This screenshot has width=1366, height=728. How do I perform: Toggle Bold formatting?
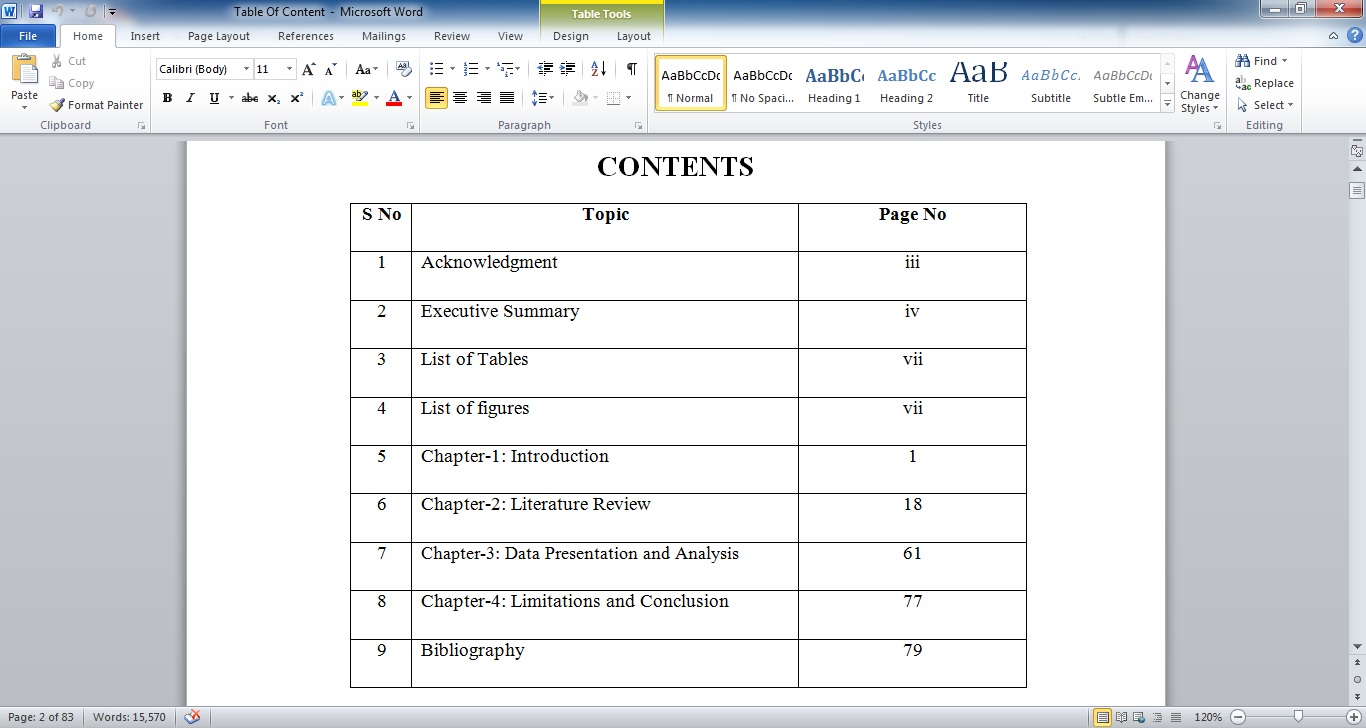pyautogui.click(x=167, y=98)
